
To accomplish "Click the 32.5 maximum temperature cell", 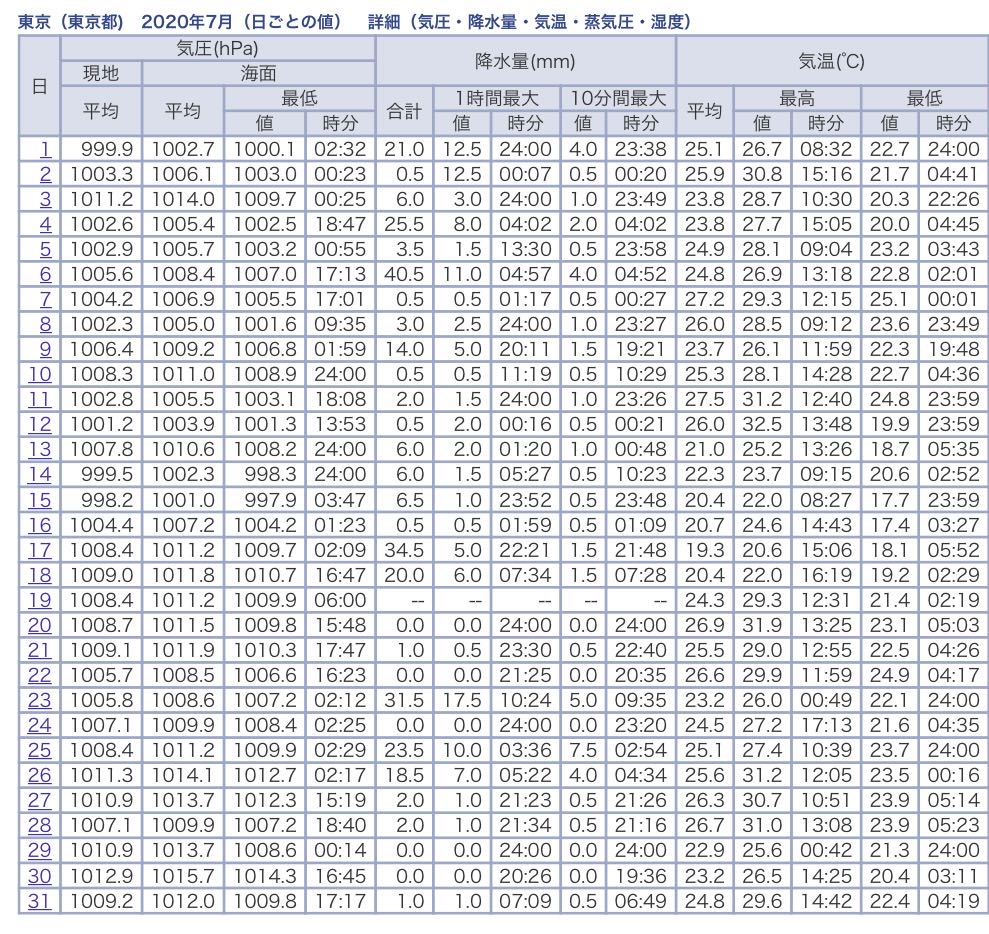I will pyautogui.click(x=762, y=424).
